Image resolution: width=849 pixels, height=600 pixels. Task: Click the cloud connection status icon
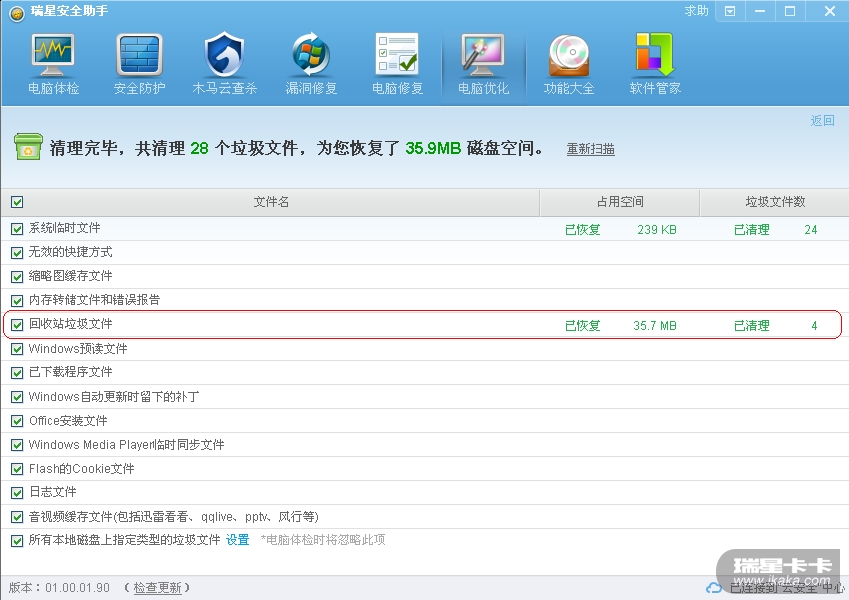[714, 588]
